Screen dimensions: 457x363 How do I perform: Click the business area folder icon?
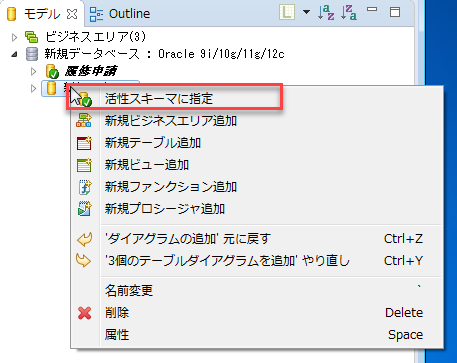pyautogui.click(x=32, y=37)
